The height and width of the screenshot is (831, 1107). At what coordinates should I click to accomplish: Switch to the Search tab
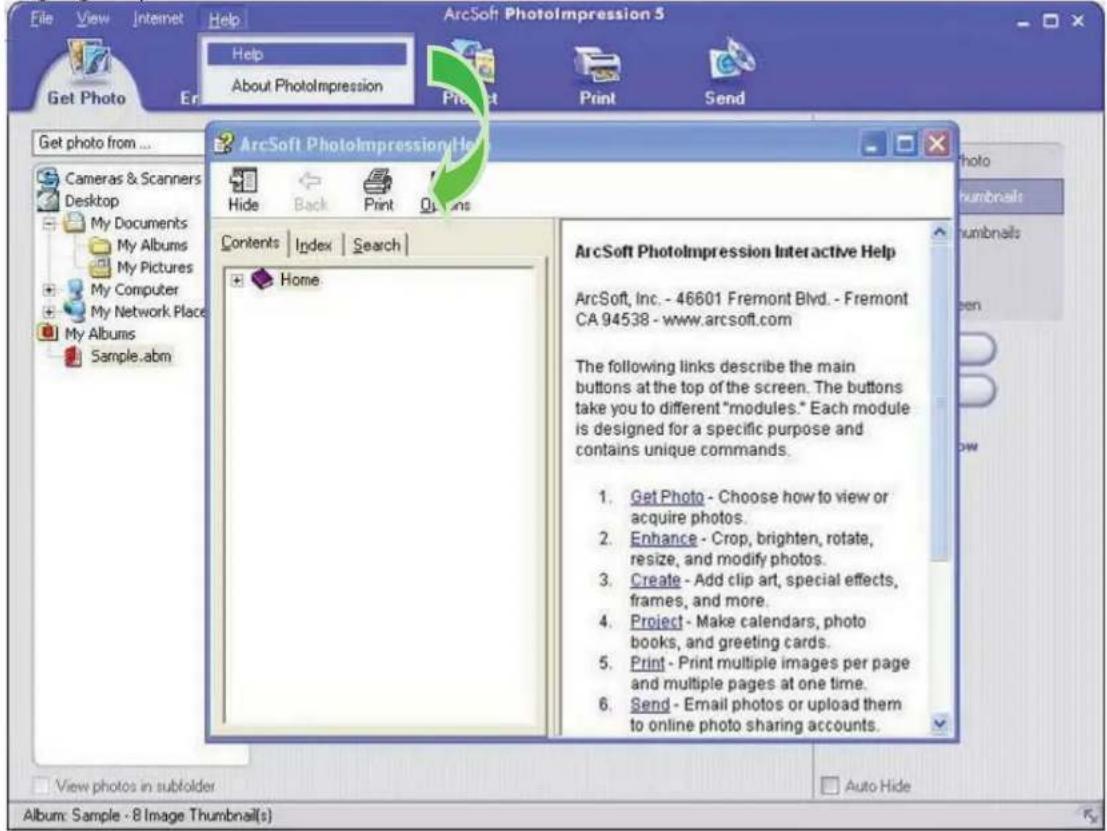[x=377, y=245]
